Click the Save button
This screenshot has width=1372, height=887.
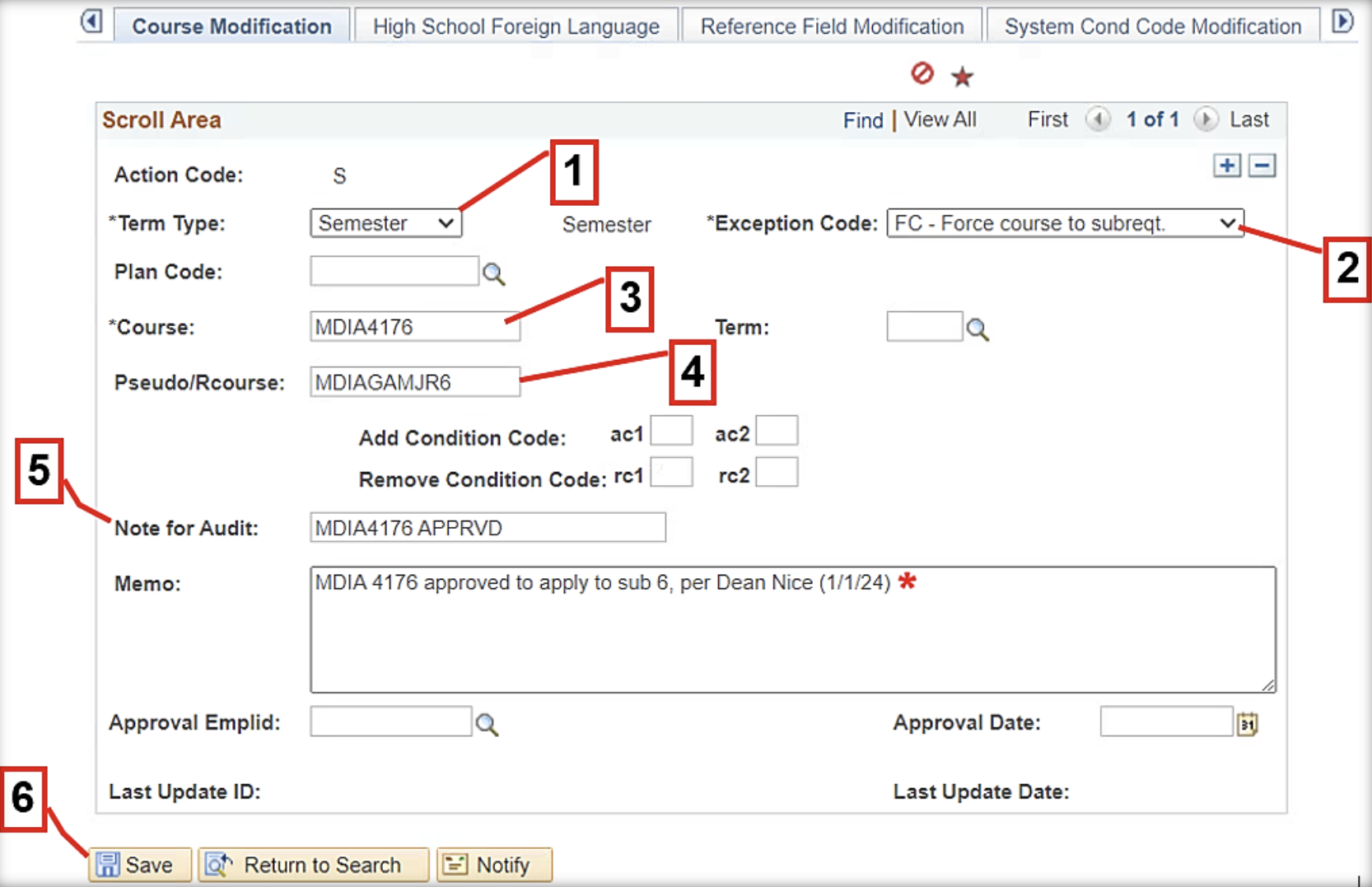[x=138, y=864]
